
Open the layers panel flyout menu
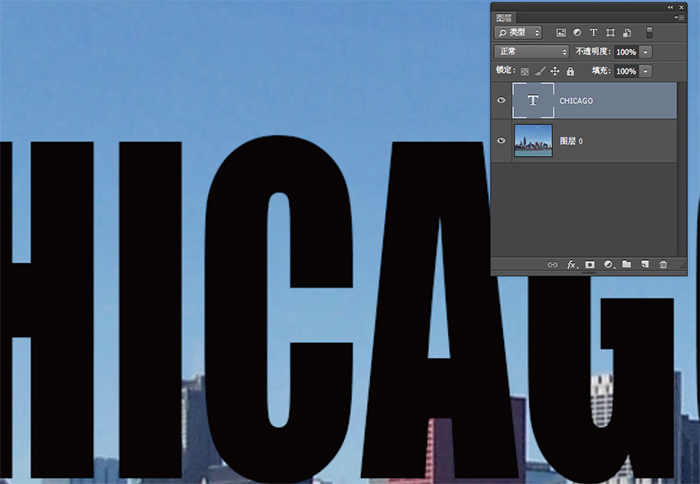pyautogui.click(x=679, y=17)
